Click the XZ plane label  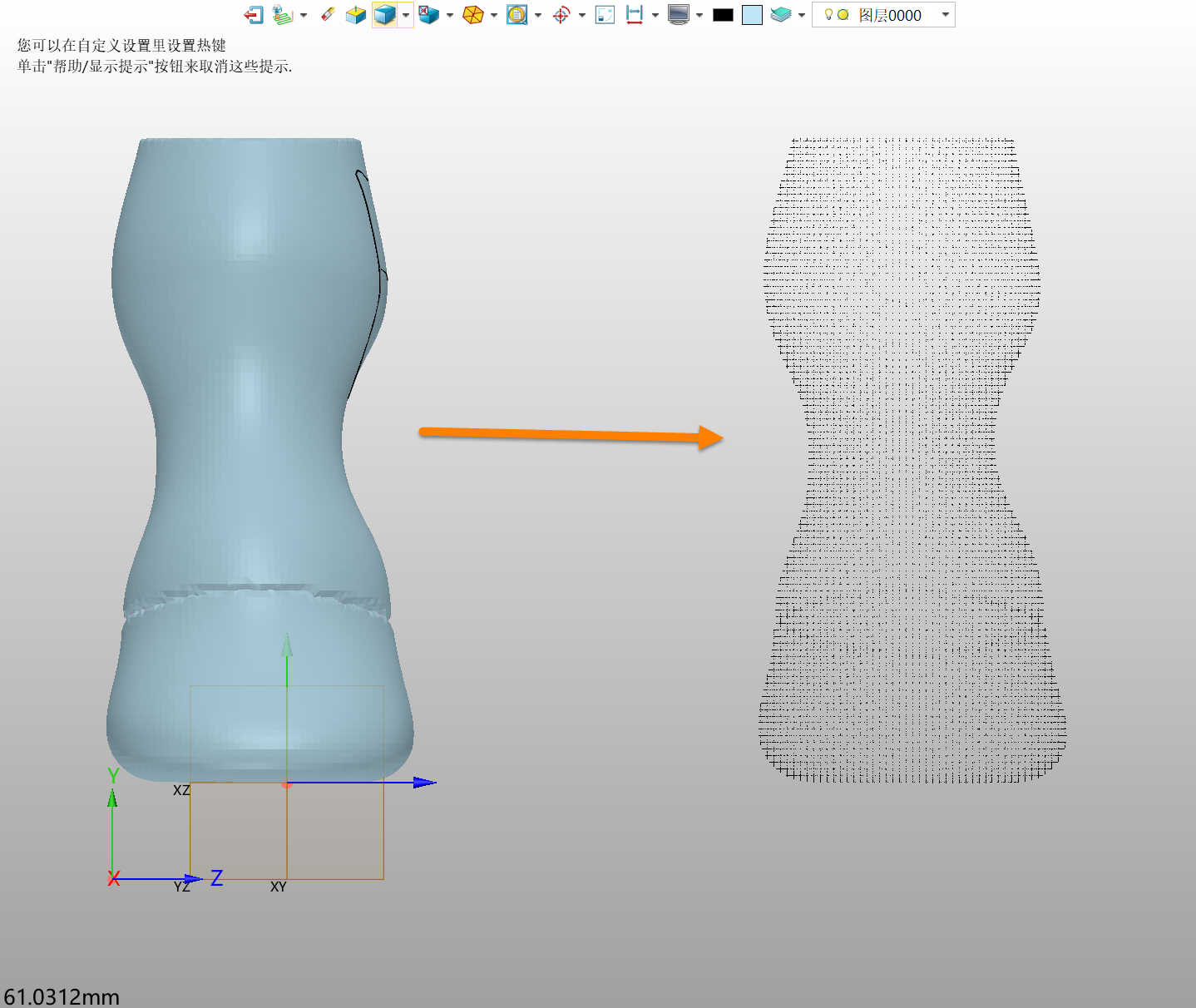click(181, 790)
